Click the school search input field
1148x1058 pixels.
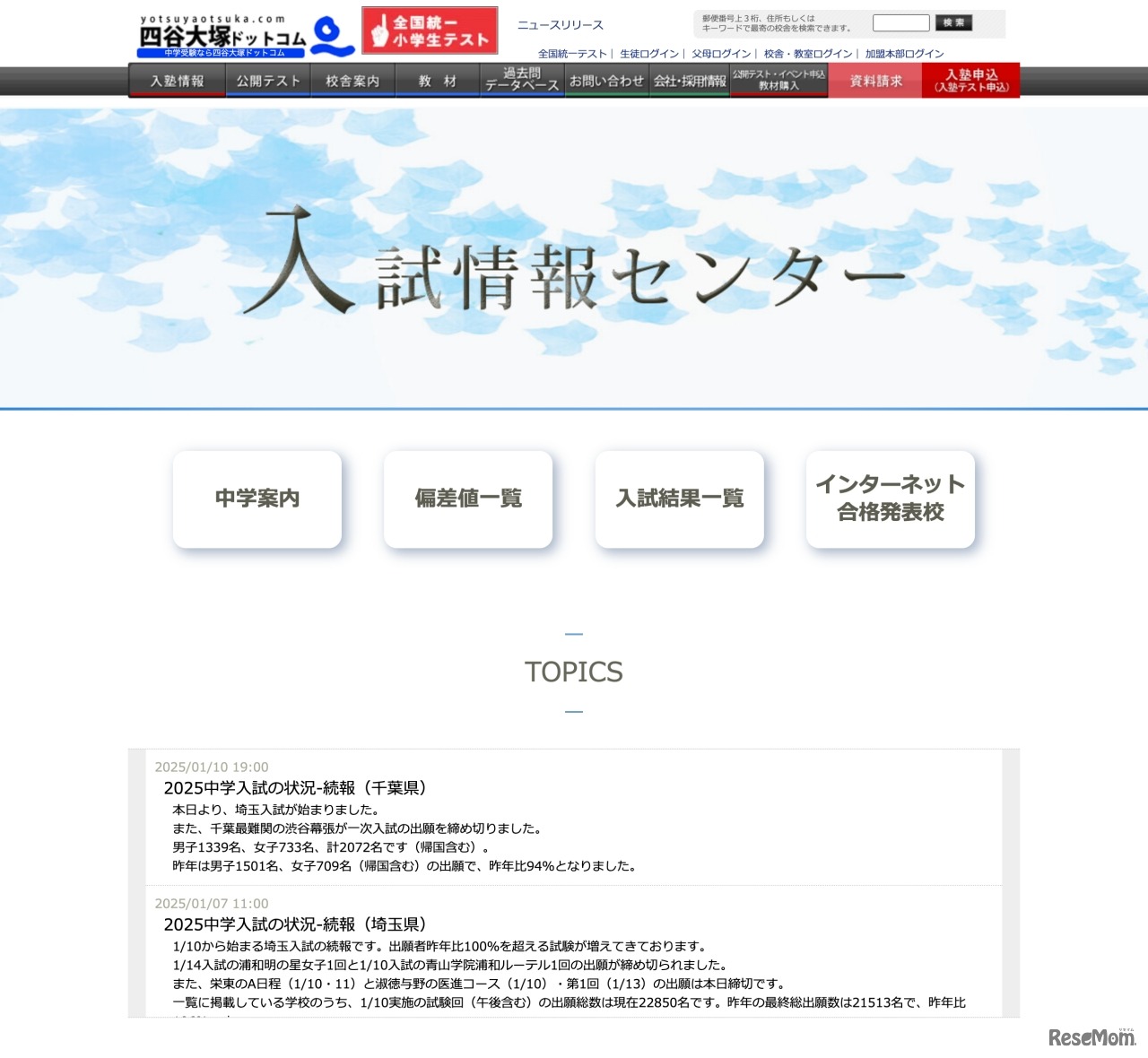tap(900, 22)
